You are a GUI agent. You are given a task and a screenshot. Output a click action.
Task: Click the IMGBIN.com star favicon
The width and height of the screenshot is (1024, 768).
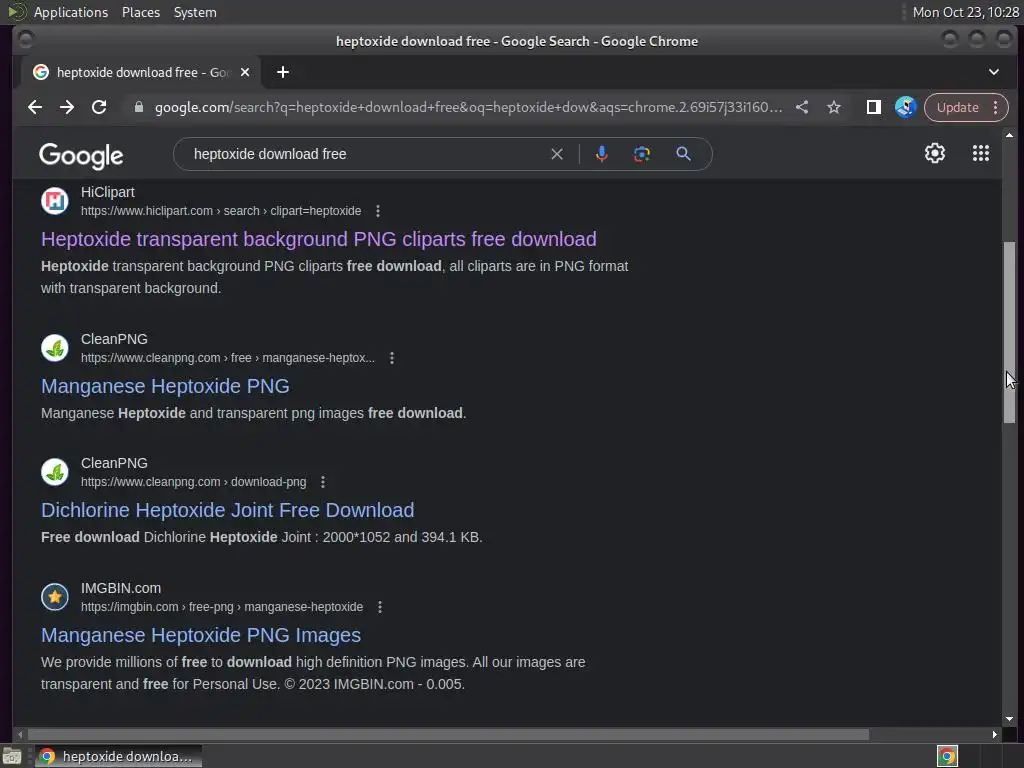click(55, 596)
